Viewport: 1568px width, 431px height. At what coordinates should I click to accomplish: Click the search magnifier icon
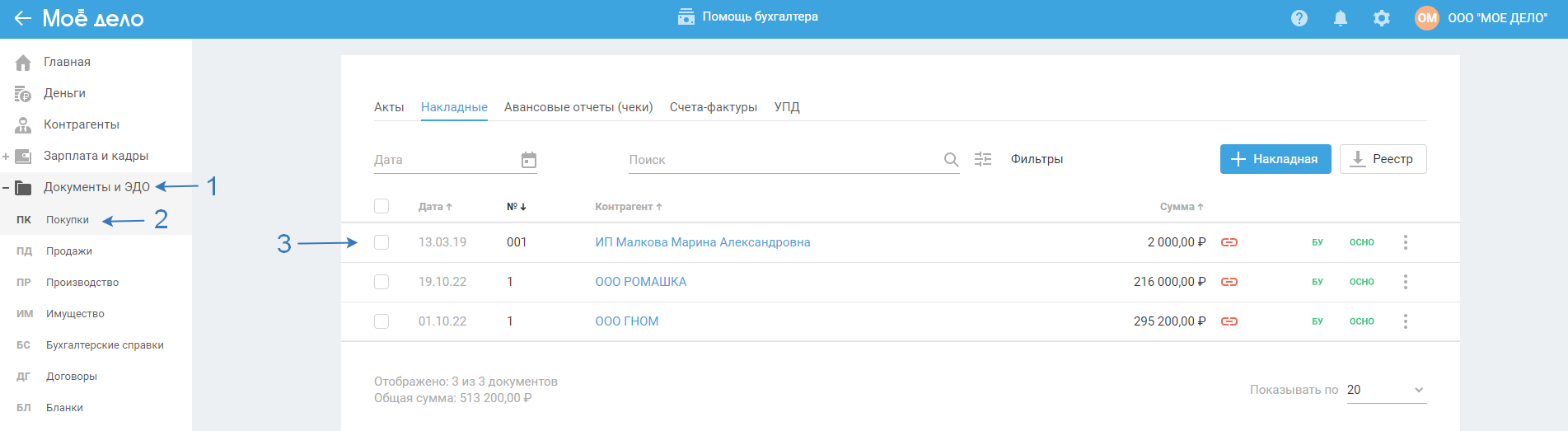click(x=951, y=160)
